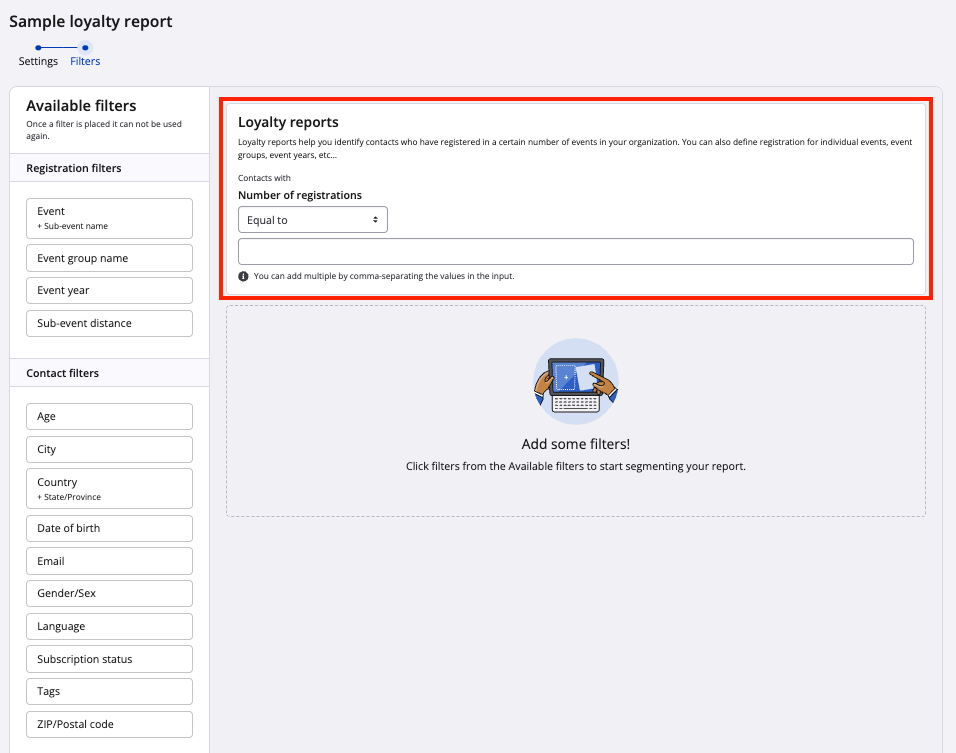
Task: Add the City contact filter
Action: click(x=109, y=449)
